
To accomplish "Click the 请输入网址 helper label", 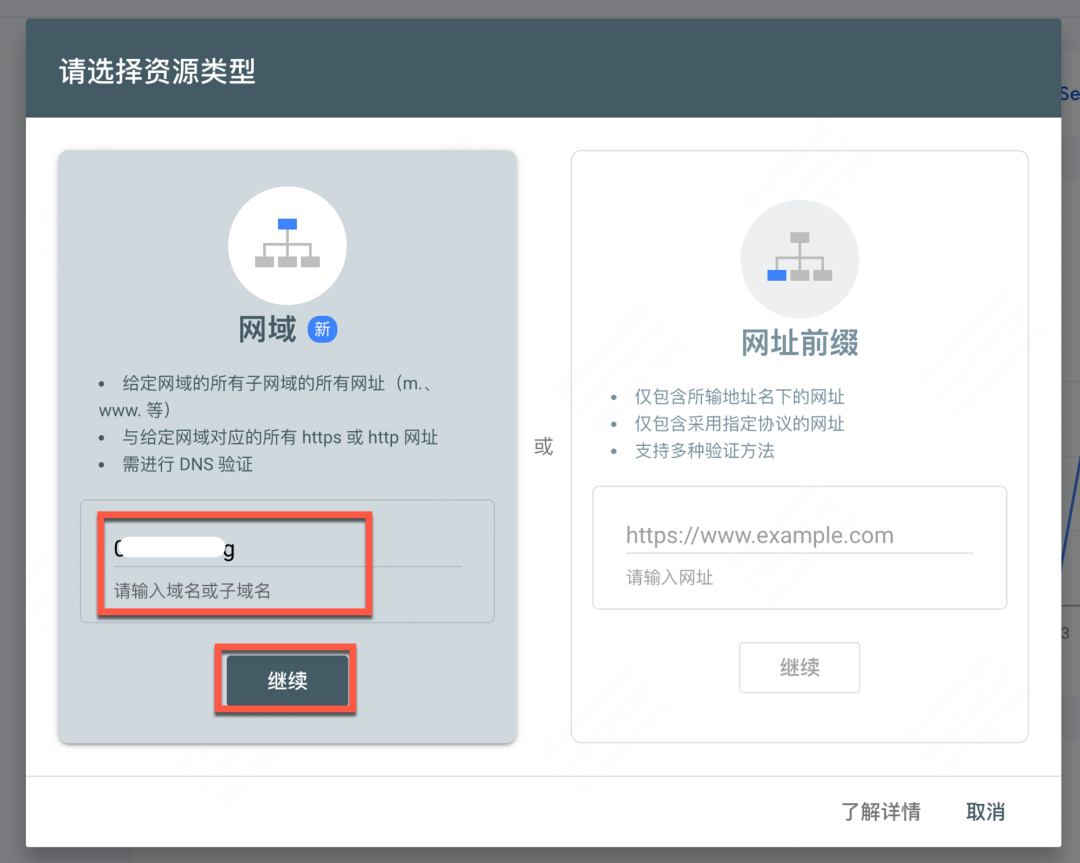I will 669,577.
